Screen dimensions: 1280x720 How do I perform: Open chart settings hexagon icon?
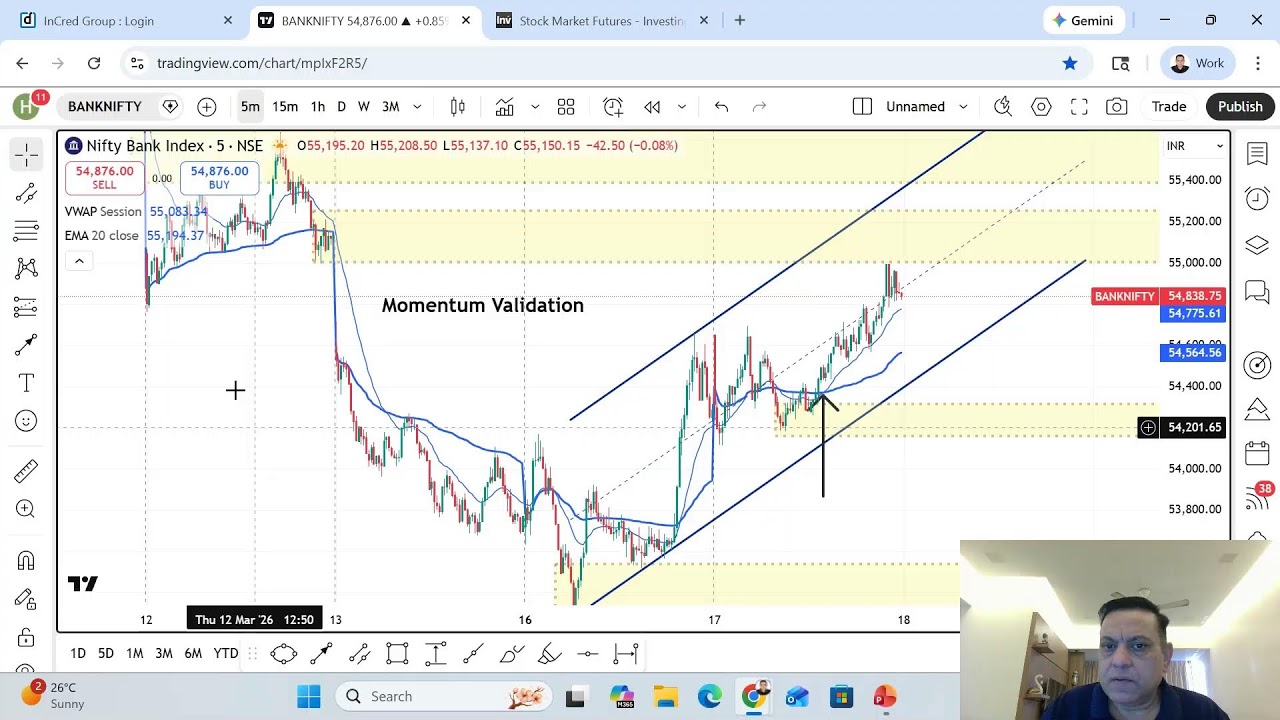[1041, 107]
